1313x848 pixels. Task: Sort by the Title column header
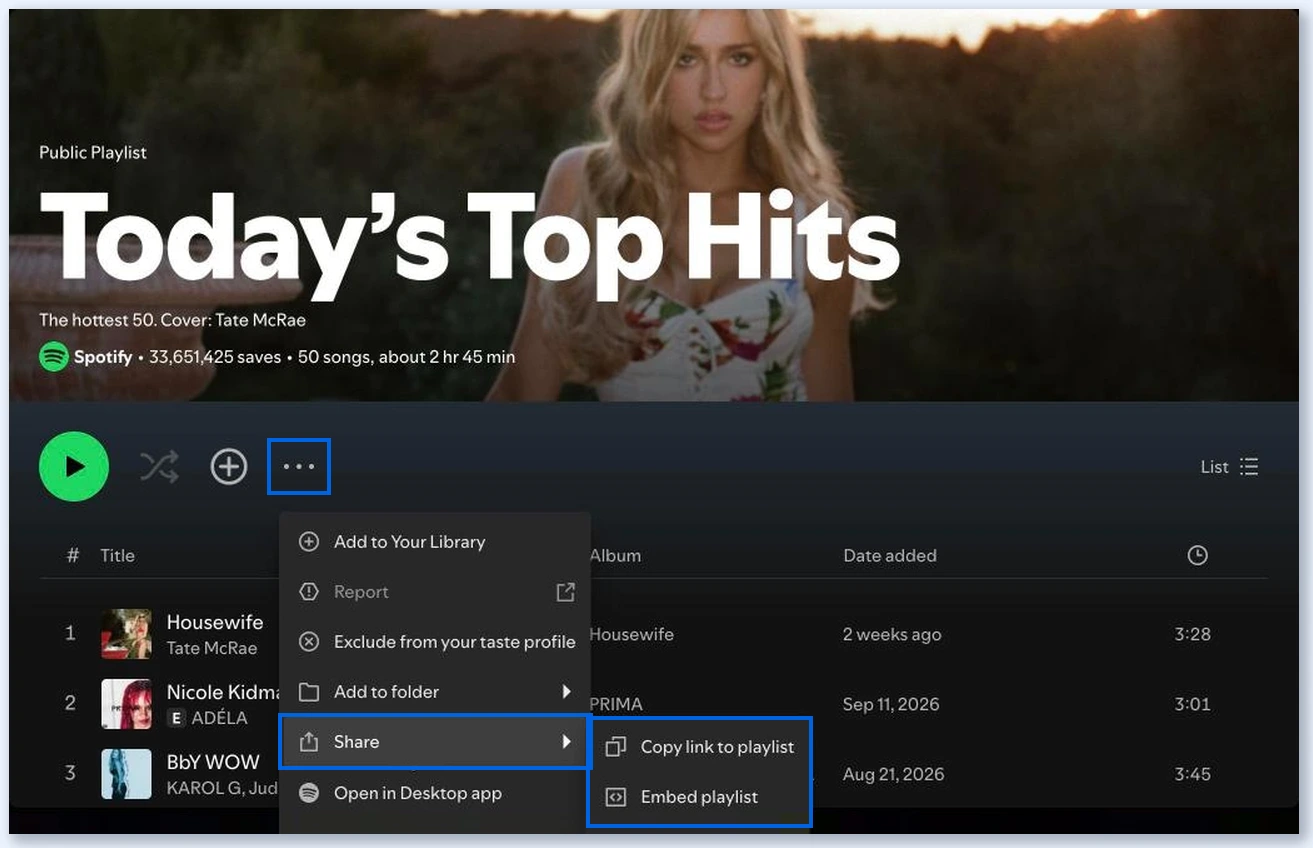[x=117, y=555]
